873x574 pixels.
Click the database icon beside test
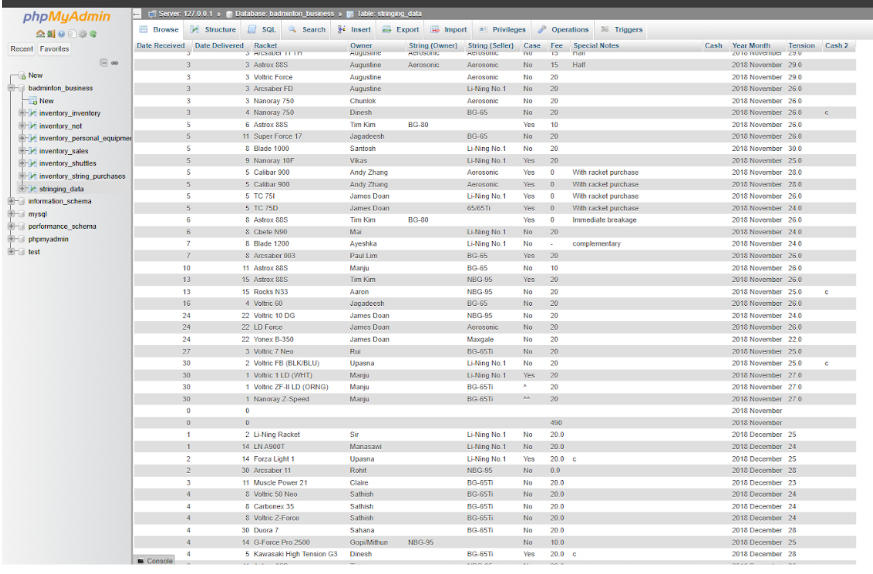click(x=22, y=252)
